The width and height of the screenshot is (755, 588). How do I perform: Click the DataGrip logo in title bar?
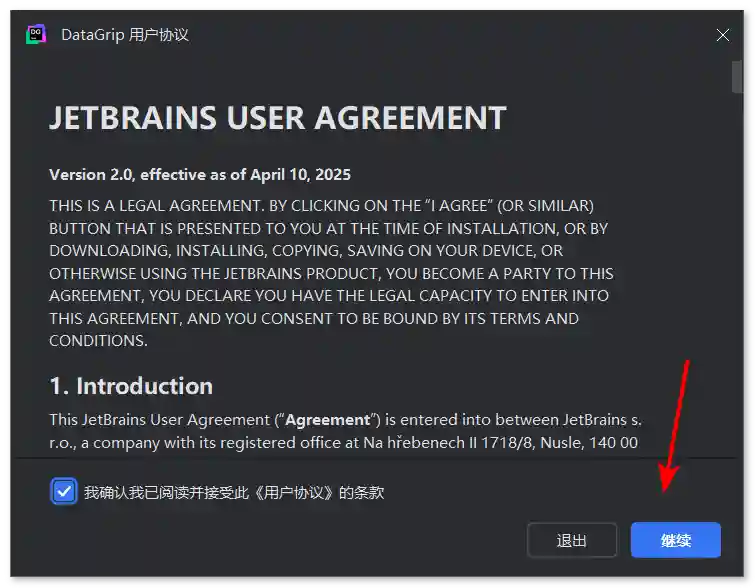tap(35, 35)
